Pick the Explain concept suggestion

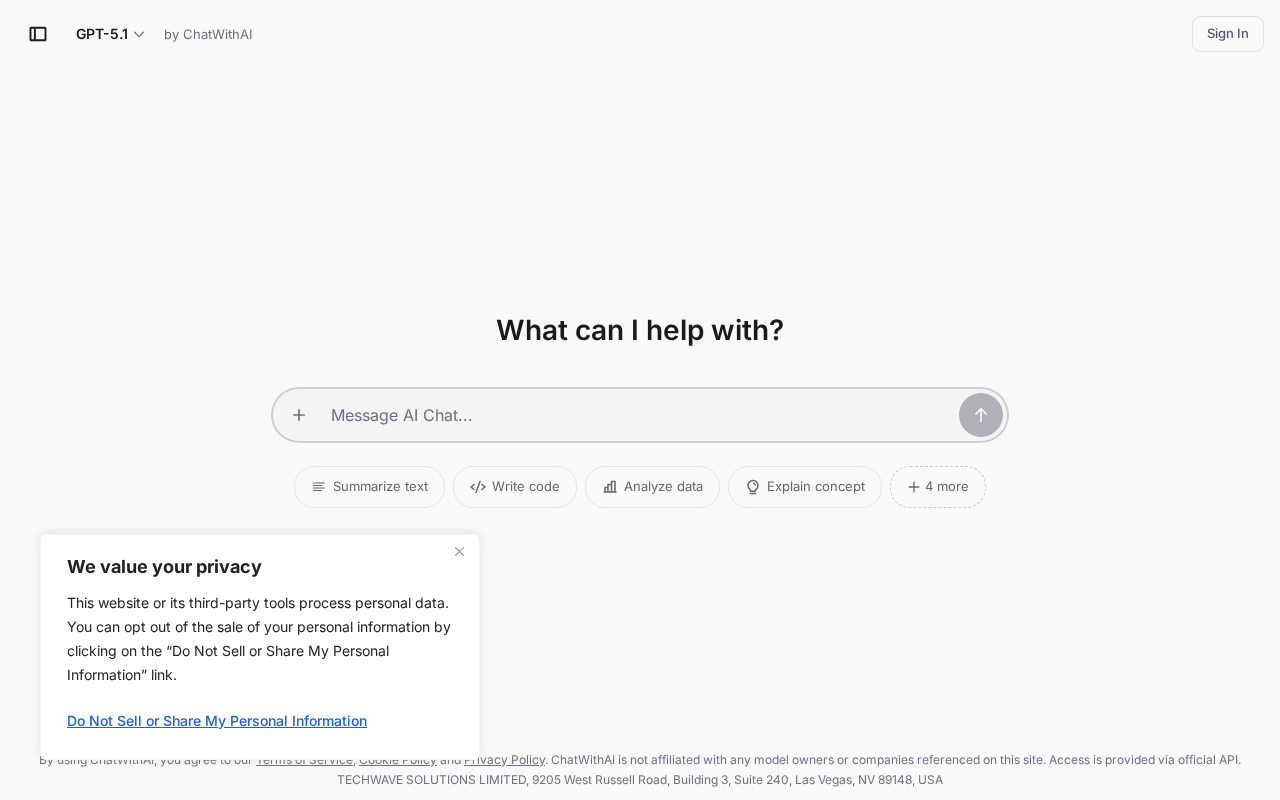tap(805, 487)
